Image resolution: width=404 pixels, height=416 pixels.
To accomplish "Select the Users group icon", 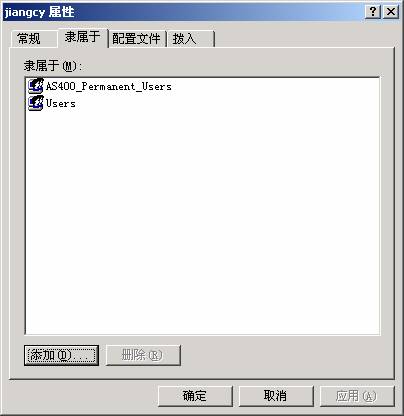I will [x=36, y=103].
